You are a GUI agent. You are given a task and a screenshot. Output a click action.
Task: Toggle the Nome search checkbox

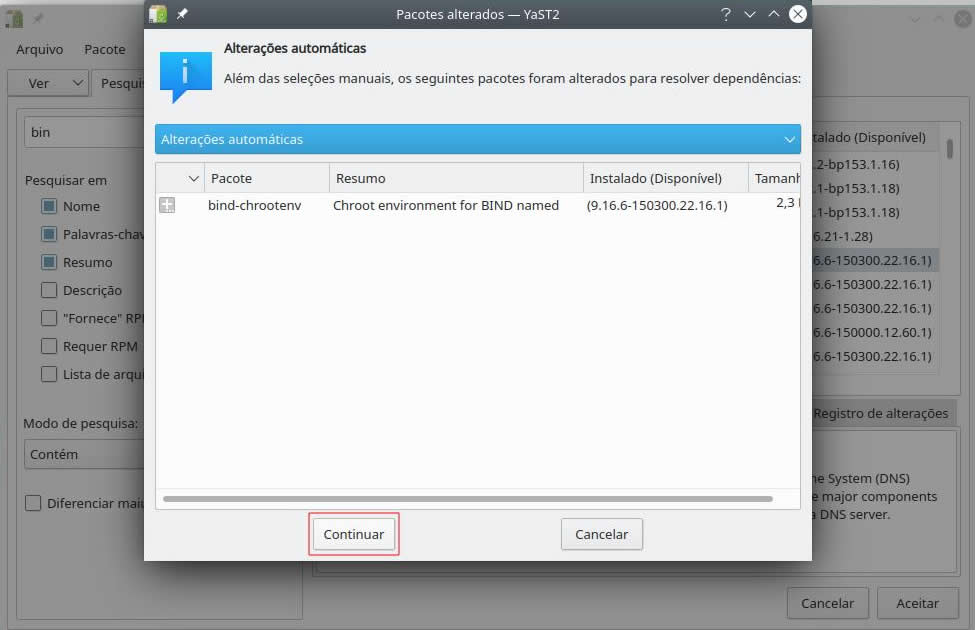click(49, 206)
